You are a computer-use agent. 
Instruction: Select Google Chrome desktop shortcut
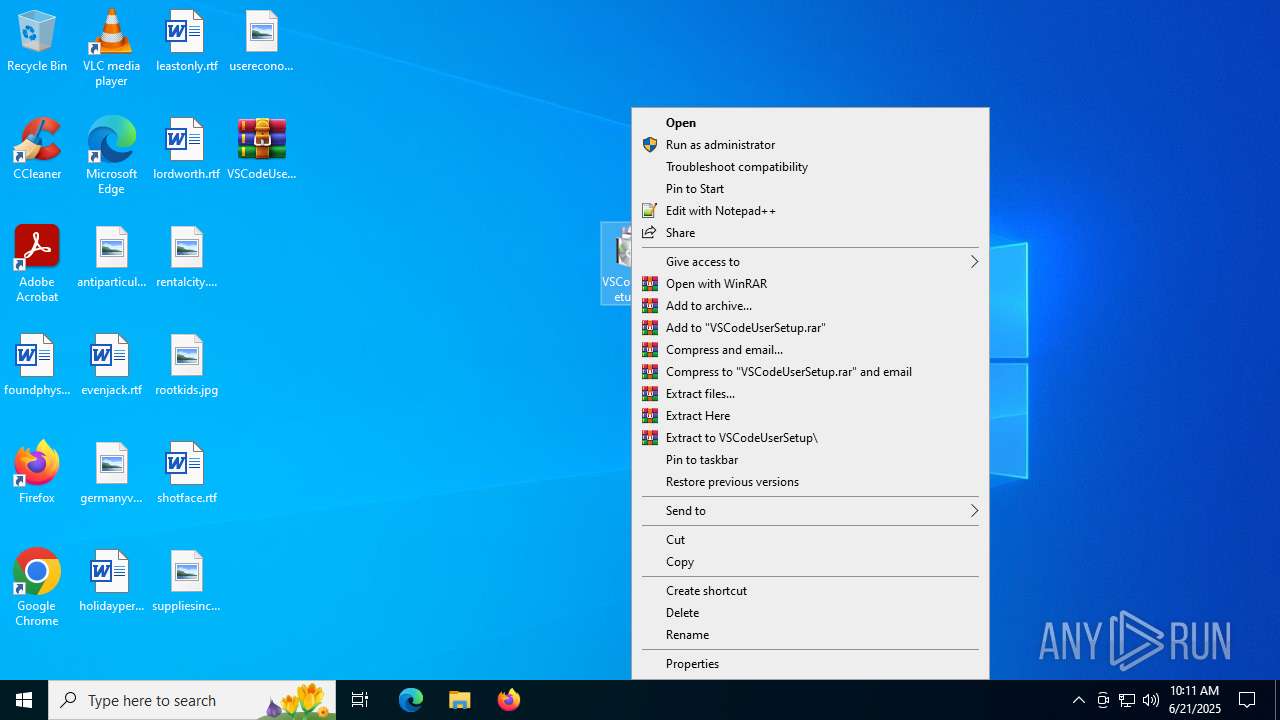tap(37, 588)
